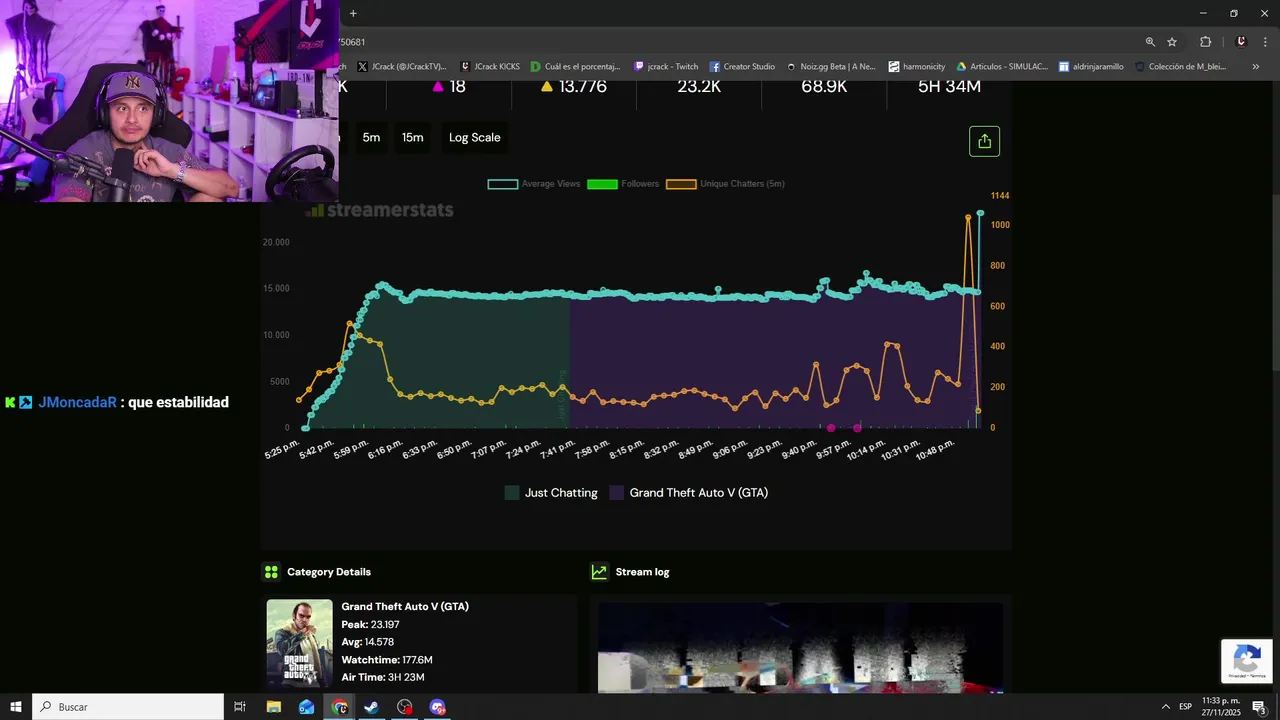Open File Explorer from taskbar

point(274,707)
